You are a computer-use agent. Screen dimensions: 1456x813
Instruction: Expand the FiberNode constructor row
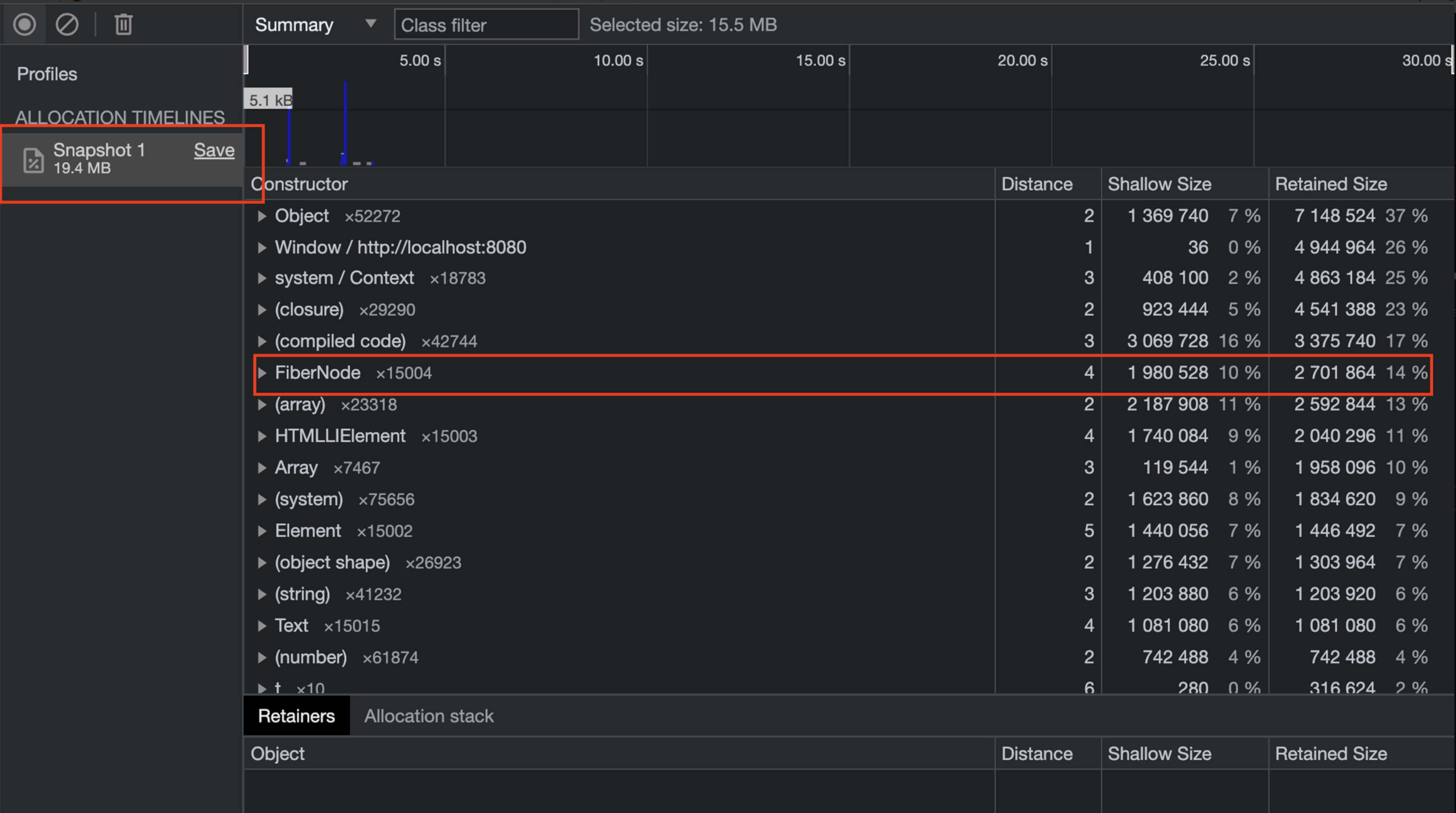point(262,373)
